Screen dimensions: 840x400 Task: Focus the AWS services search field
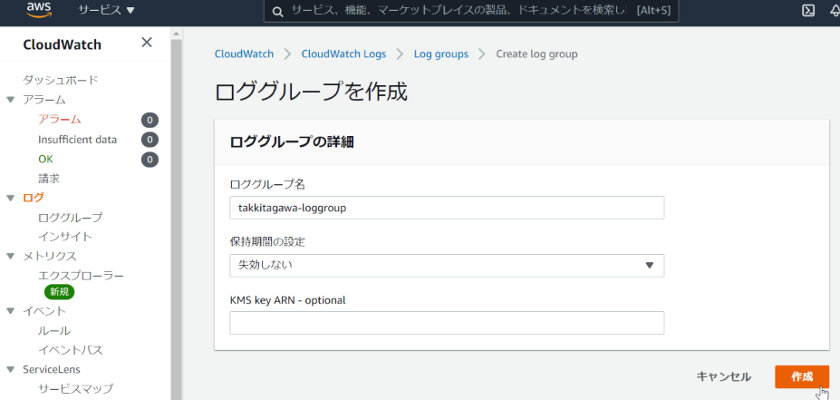pos(471,11)
